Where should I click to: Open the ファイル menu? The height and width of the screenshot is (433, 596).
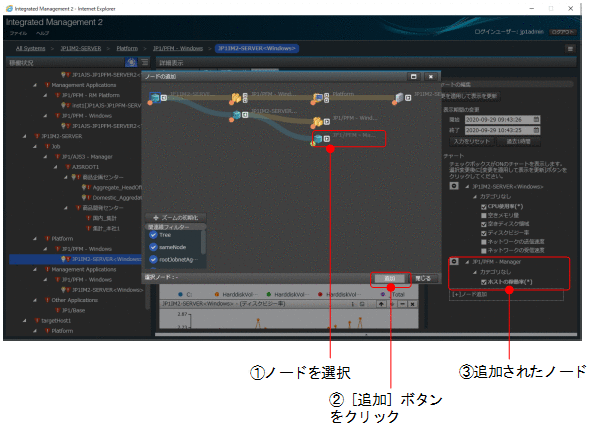[18, 33]
